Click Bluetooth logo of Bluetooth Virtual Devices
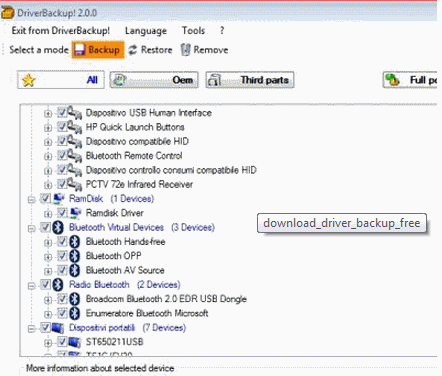Image resolution: width=442 pixels, height=376 pixels. point(58,227)
